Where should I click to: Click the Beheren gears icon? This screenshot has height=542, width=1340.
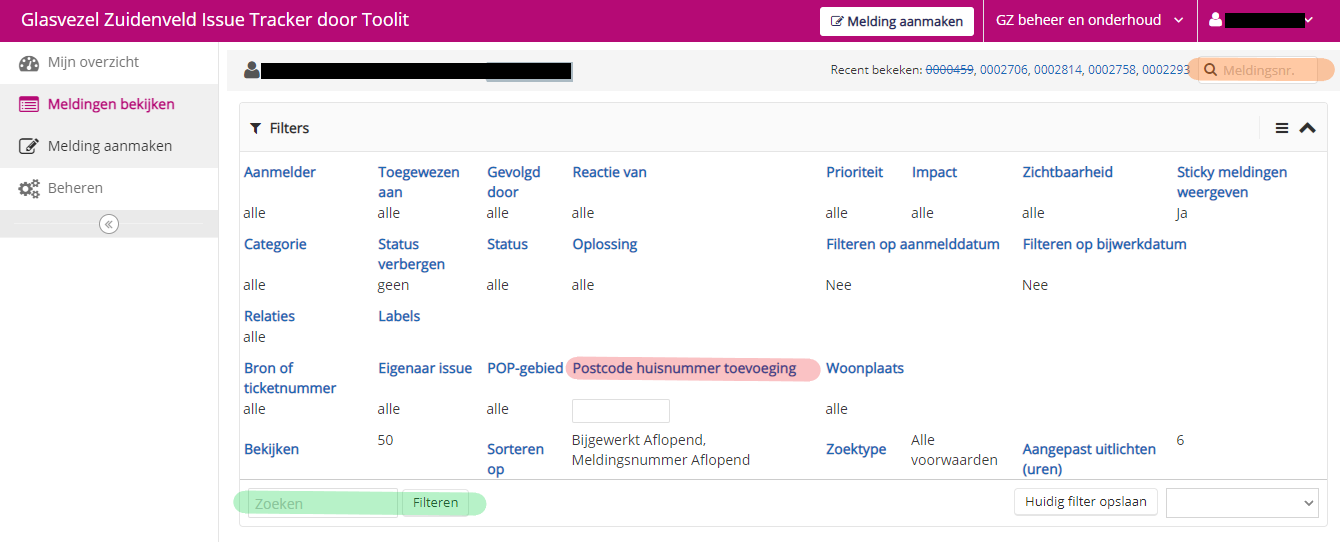tap(29, 189)
